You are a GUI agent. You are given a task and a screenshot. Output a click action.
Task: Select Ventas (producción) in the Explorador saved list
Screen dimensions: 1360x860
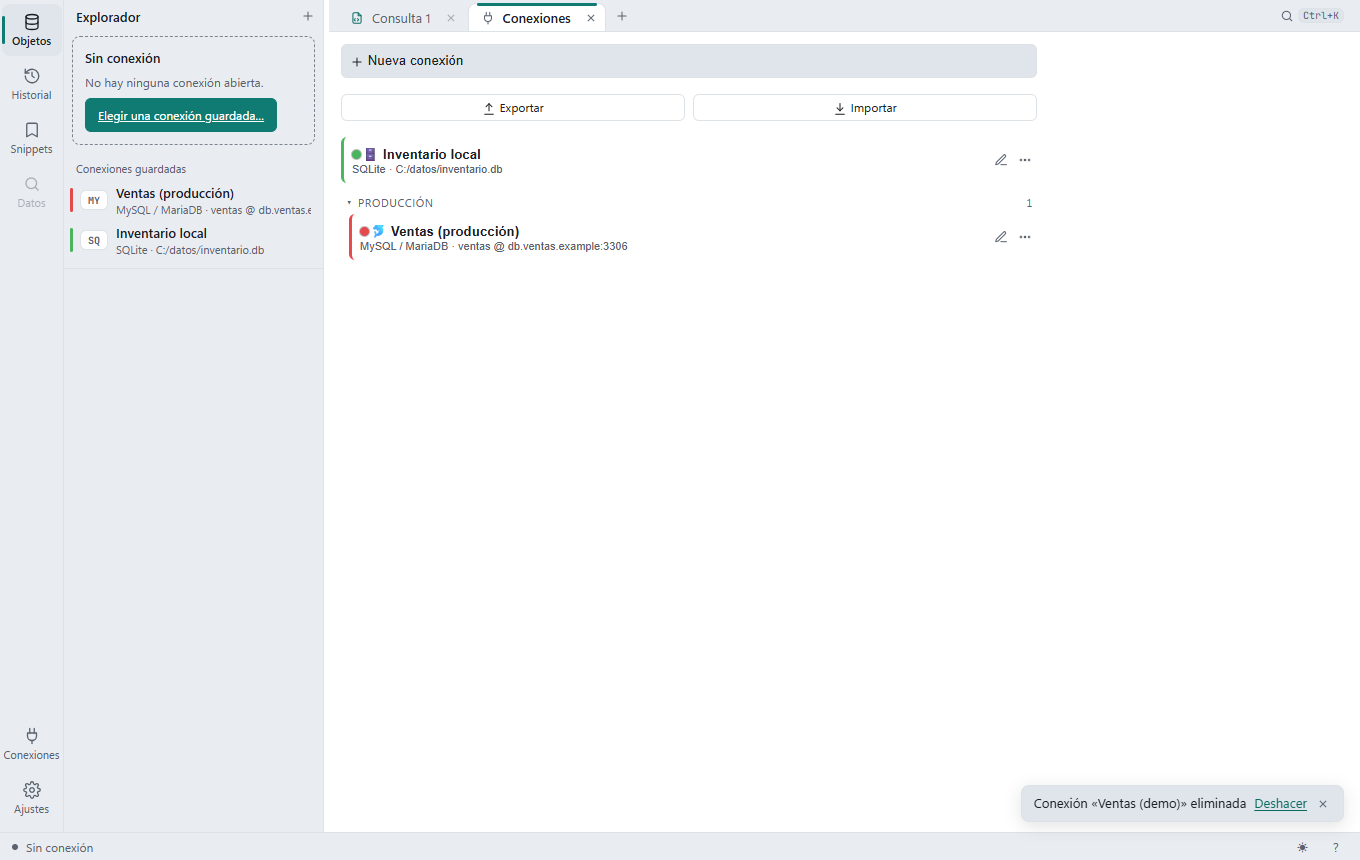pyautogui.click(x=194, y=201)
